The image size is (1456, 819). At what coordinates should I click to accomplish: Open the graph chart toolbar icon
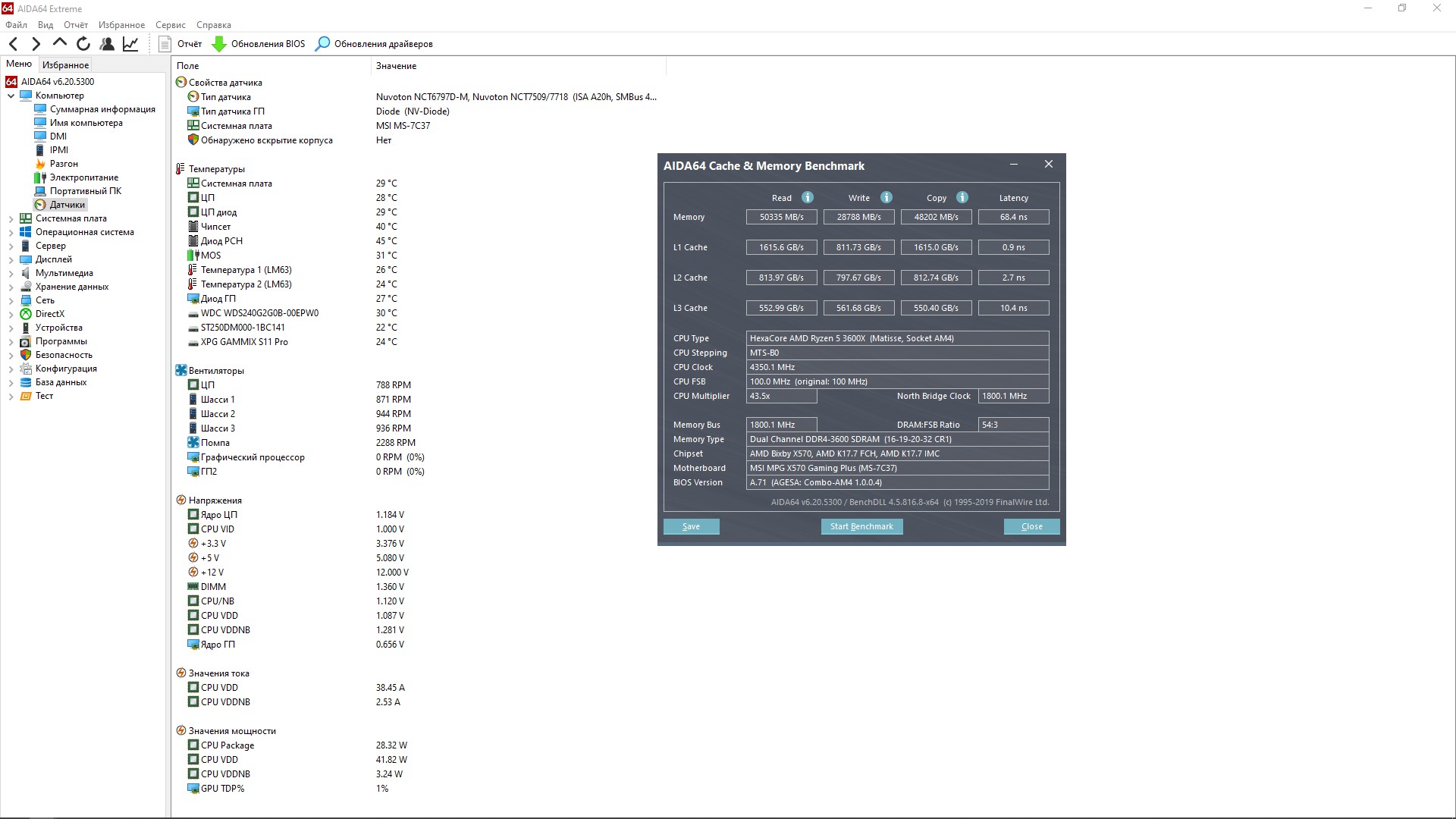(130, 44)
